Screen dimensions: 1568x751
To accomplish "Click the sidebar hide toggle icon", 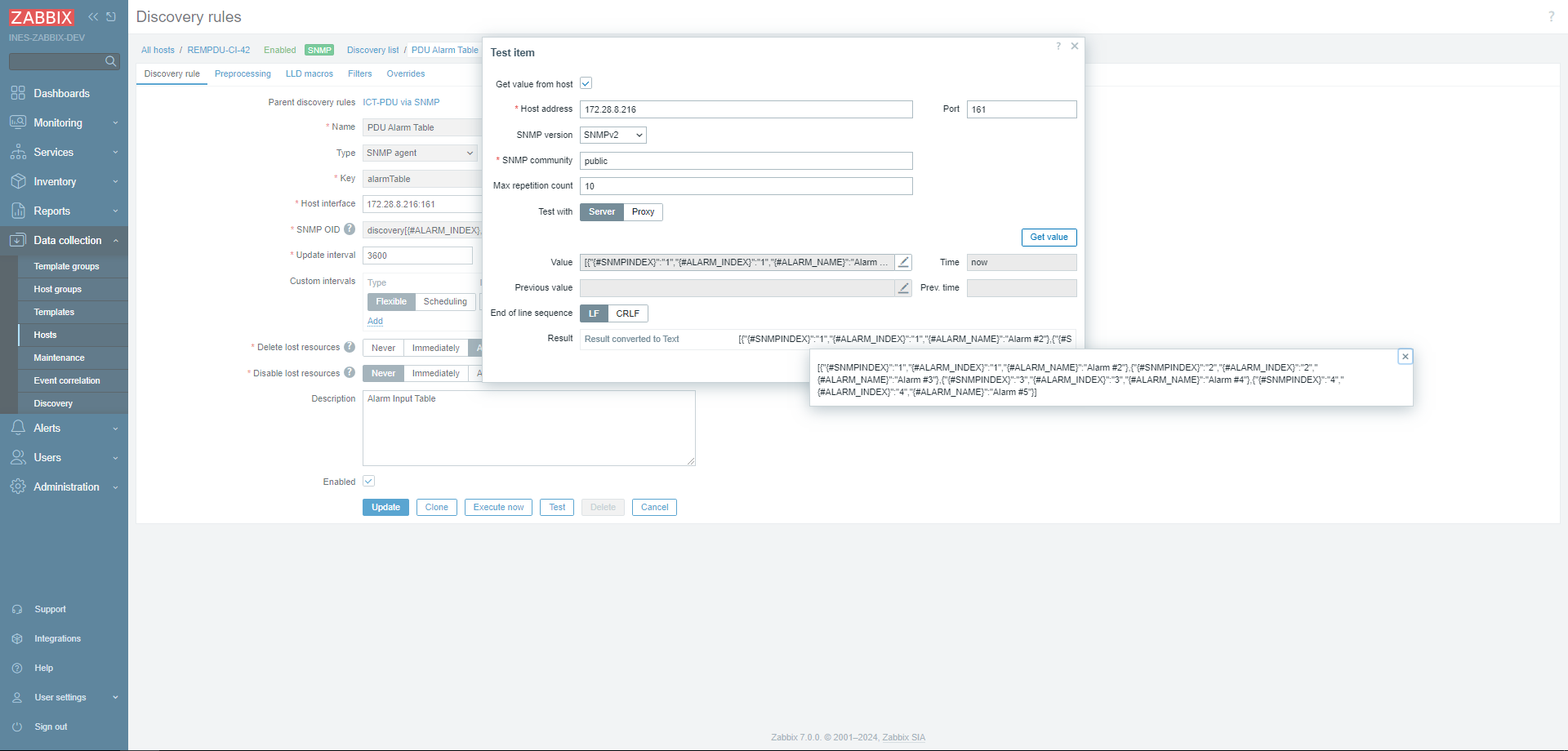I will point(111,16).
